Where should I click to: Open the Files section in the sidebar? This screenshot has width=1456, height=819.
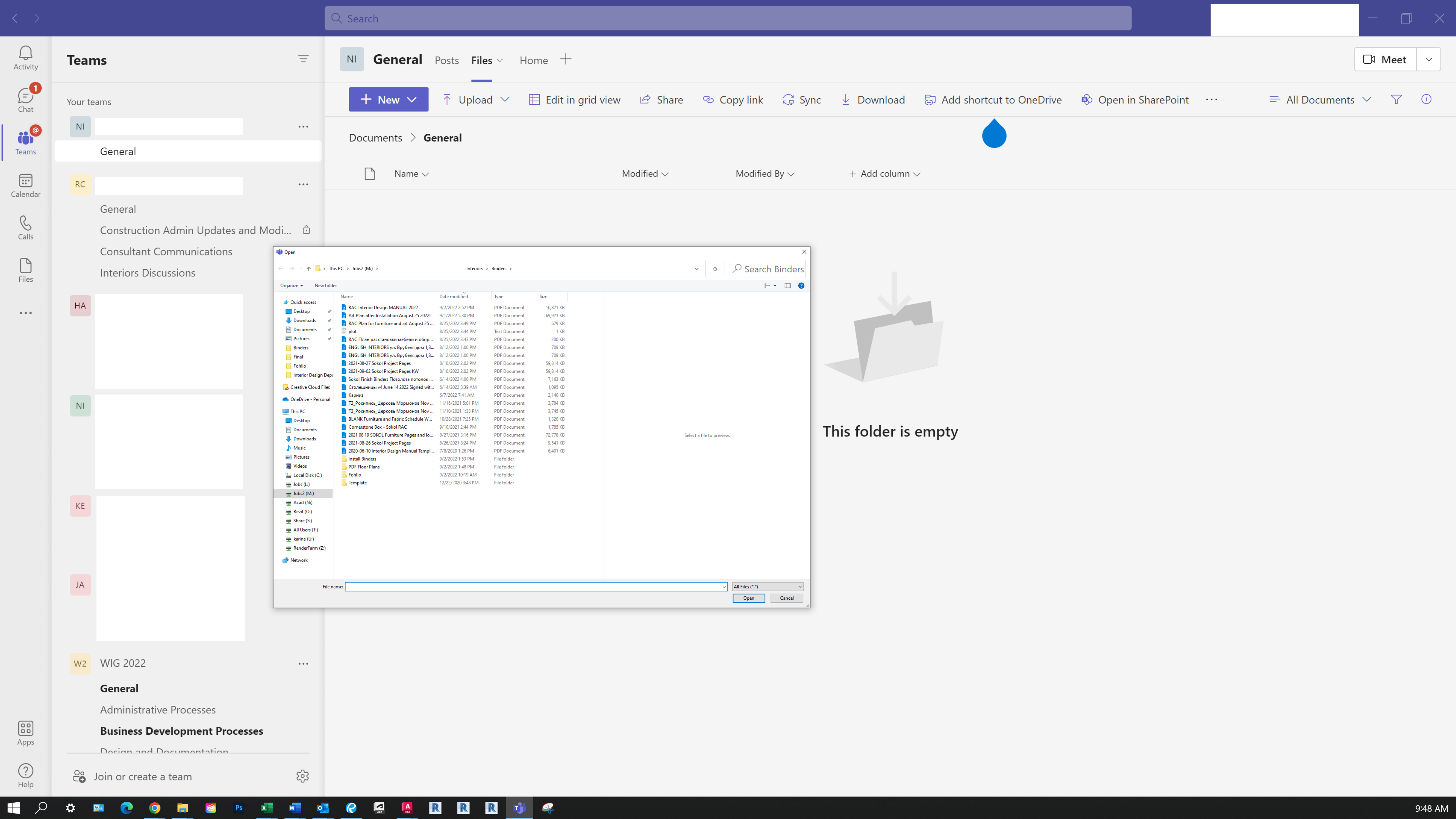tap(25, 270)
